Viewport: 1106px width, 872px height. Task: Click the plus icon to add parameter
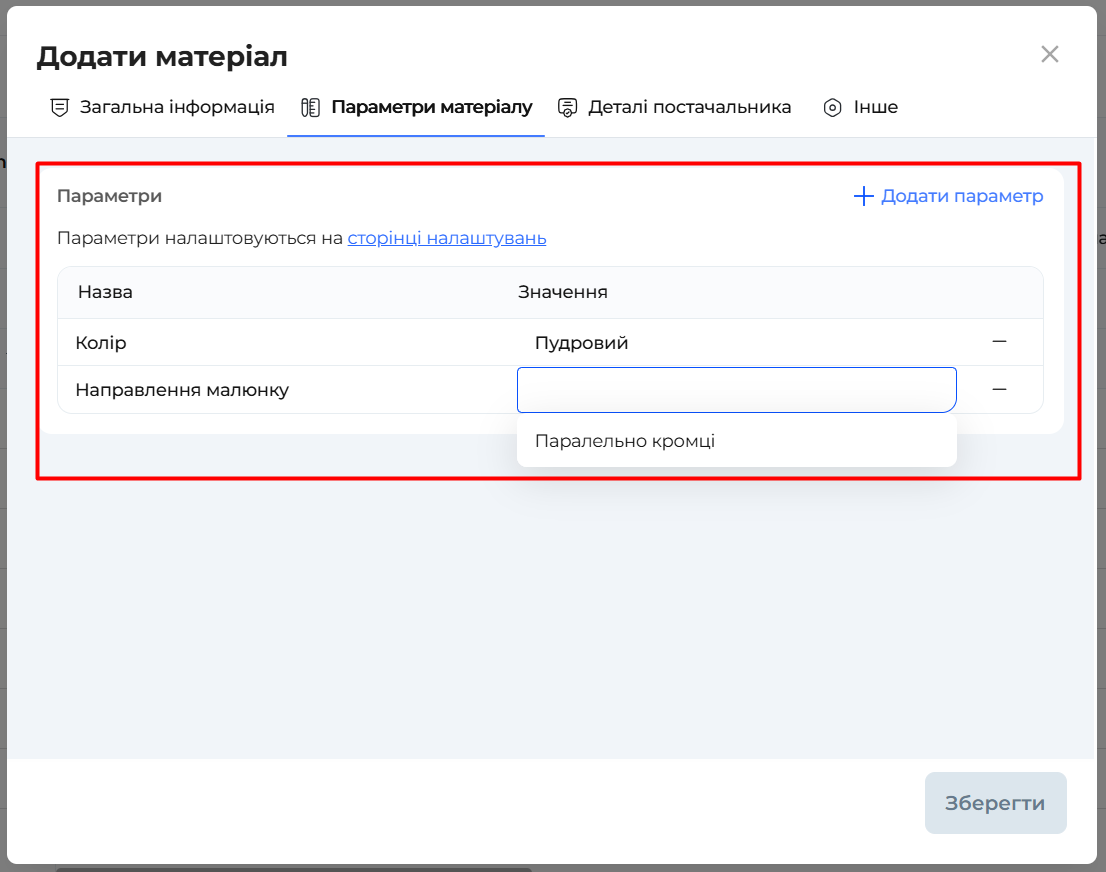863,196
